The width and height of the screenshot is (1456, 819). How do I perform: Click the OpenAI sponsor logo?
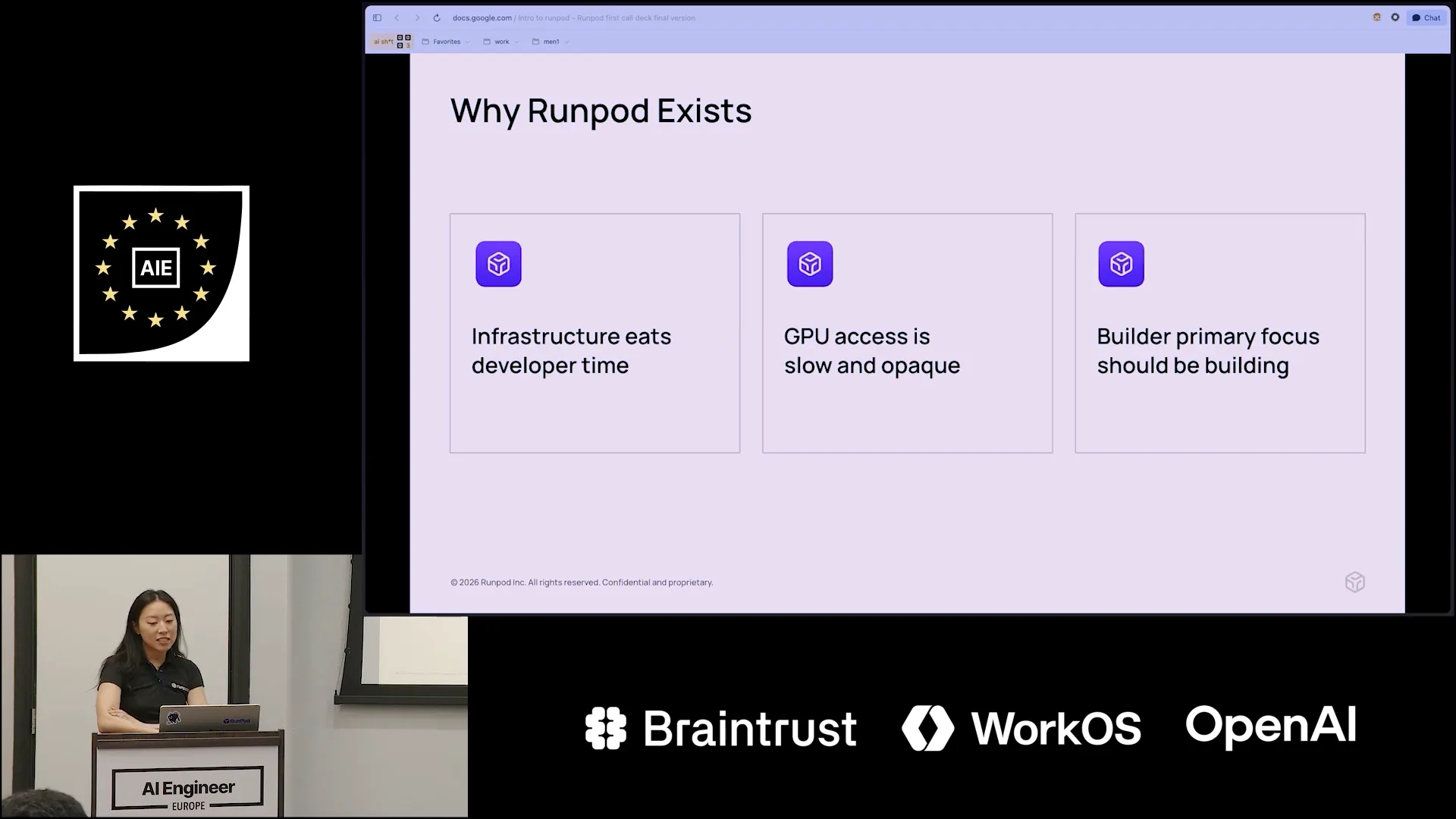pos(1271,726)
